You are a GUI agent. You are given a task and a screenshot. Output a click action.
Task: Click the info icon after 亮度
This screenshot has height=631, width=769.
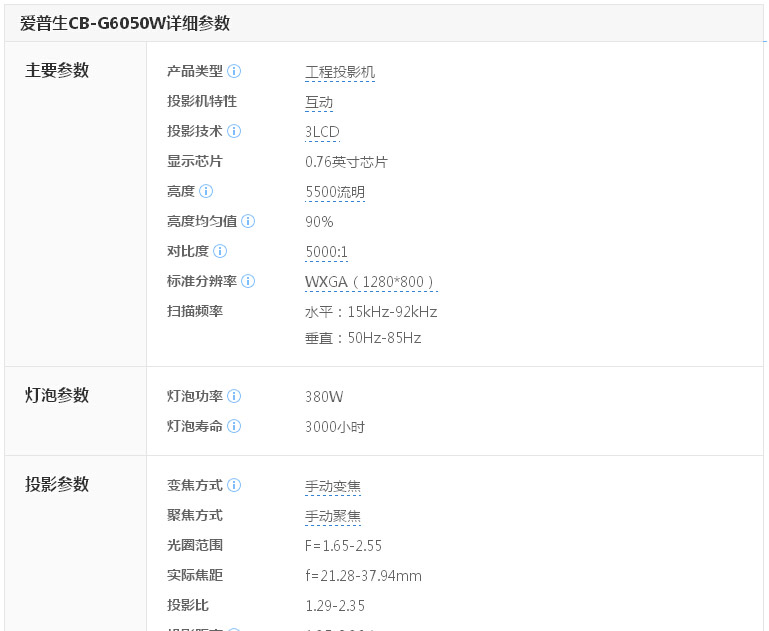tap(206, 191)
